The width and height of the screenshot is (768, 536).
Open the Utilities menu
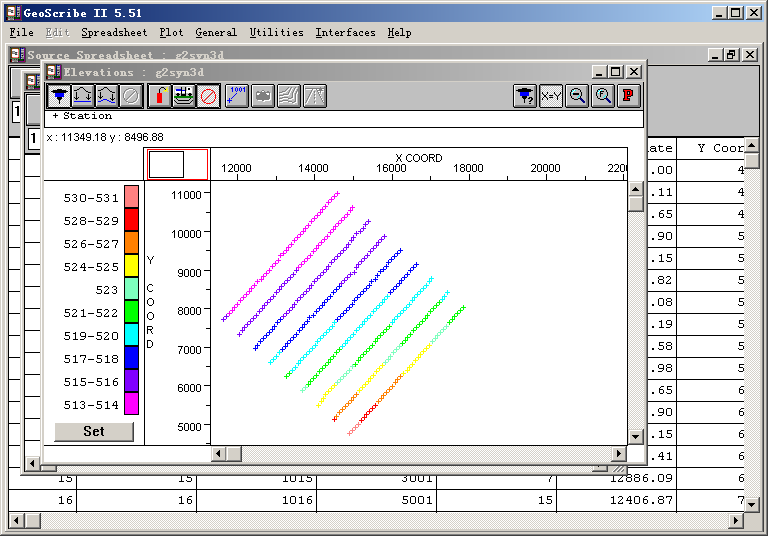point(276,32)
